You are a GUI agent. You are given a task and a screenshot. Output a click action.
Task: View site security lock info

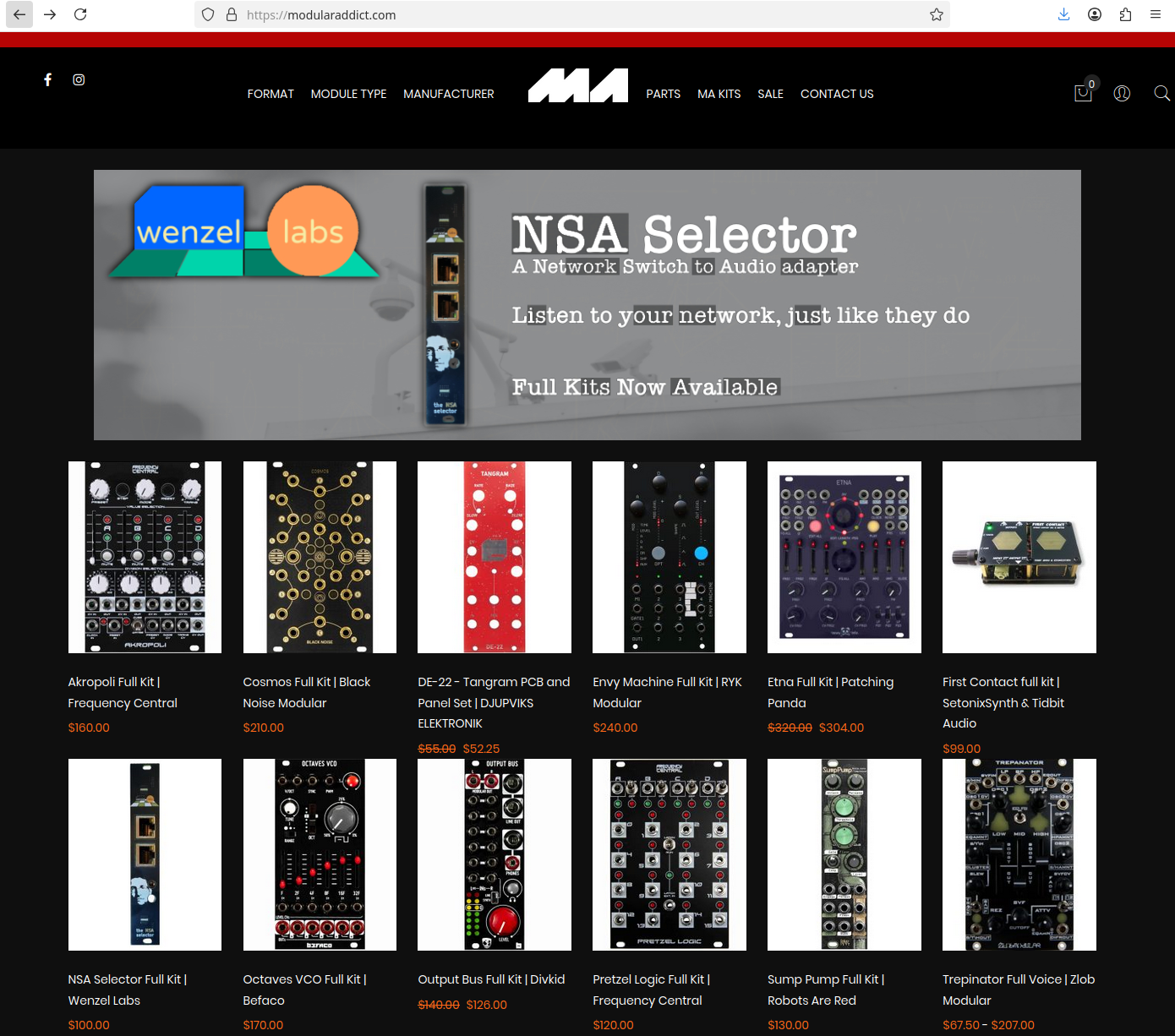coord(231,14)
